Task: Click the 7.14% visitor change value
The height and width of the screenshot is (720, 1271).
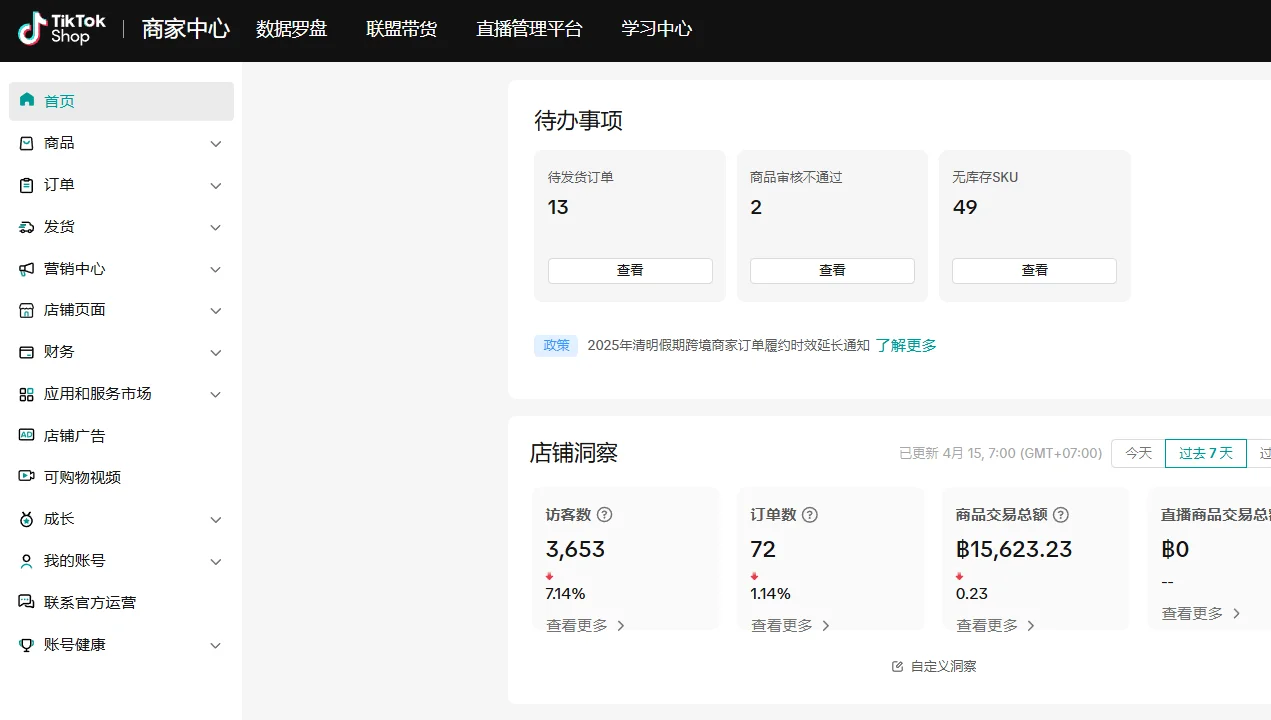Action: (x=565, y=593)
